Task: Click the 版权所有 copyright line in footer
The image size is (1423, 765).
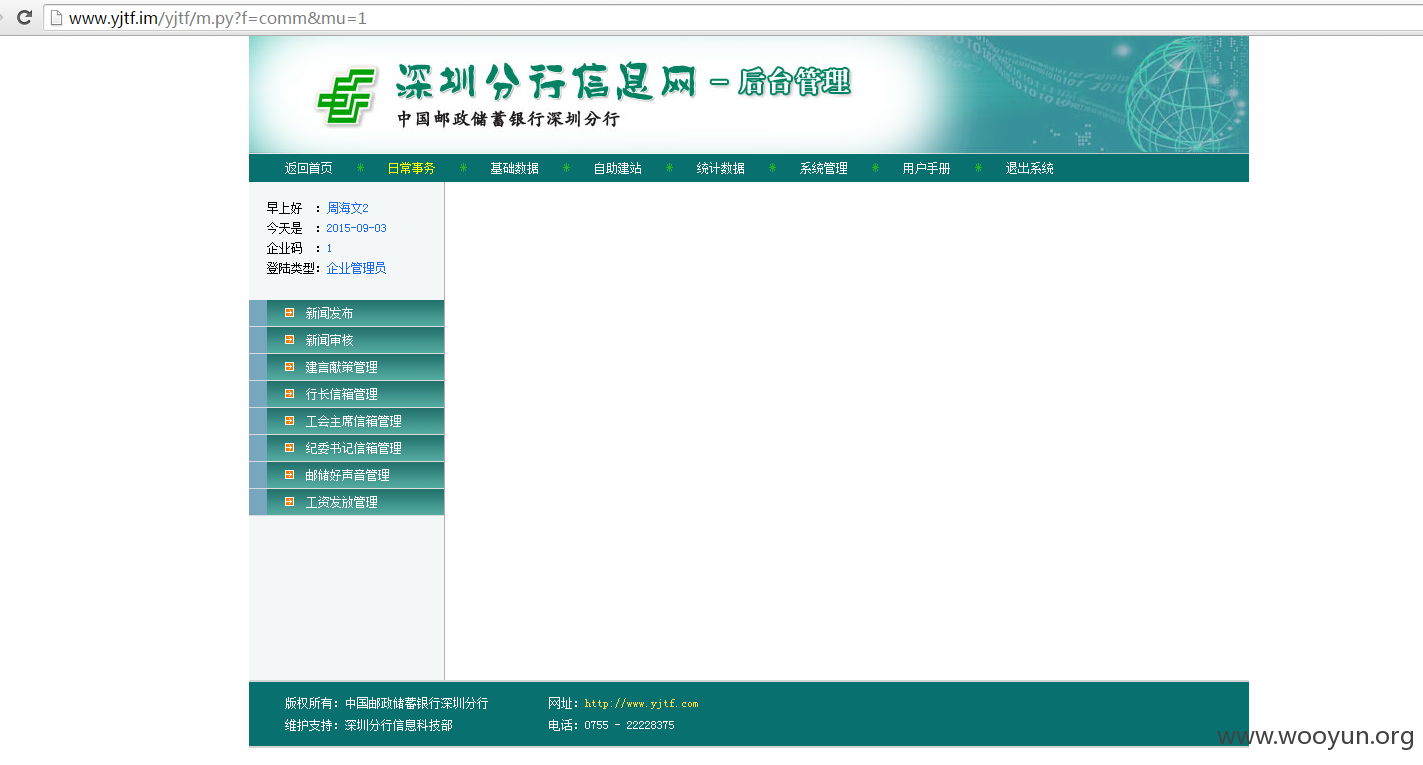Action: 386,703
